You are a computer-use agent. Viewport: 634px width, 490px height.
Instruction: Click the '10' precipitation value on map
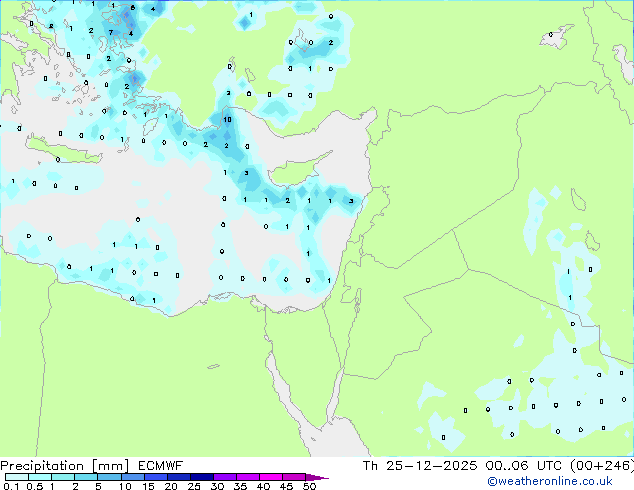point(227,120)
